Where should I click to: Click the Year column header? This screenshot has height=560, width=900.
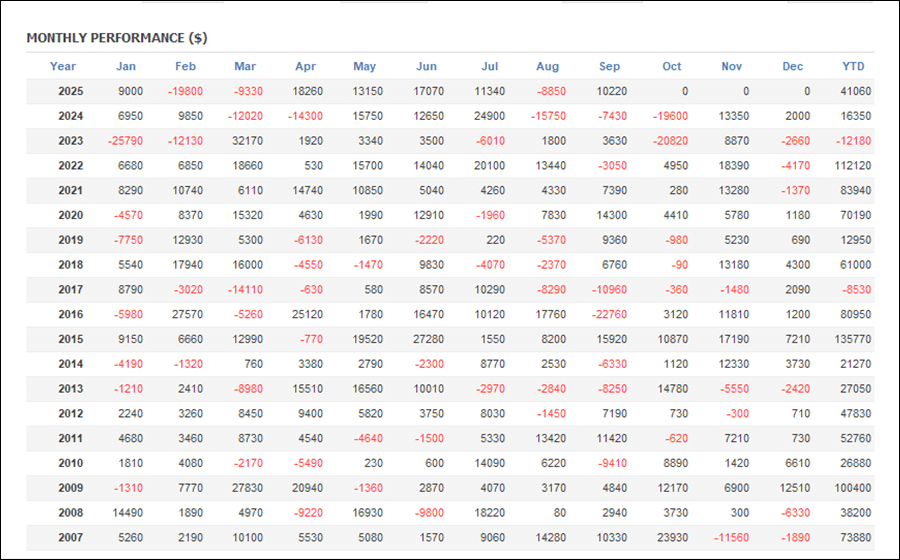63,67
